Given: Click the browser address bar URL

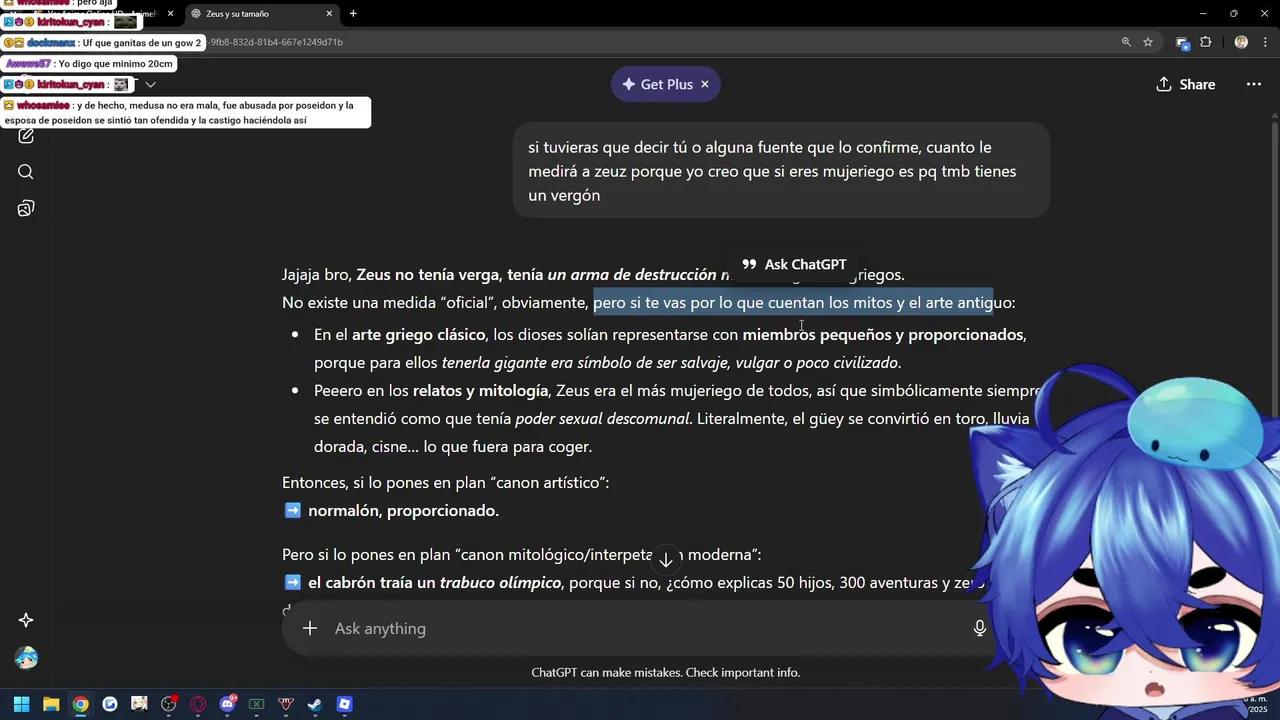Looking at the screenshot, I should (x=276, y=42).
